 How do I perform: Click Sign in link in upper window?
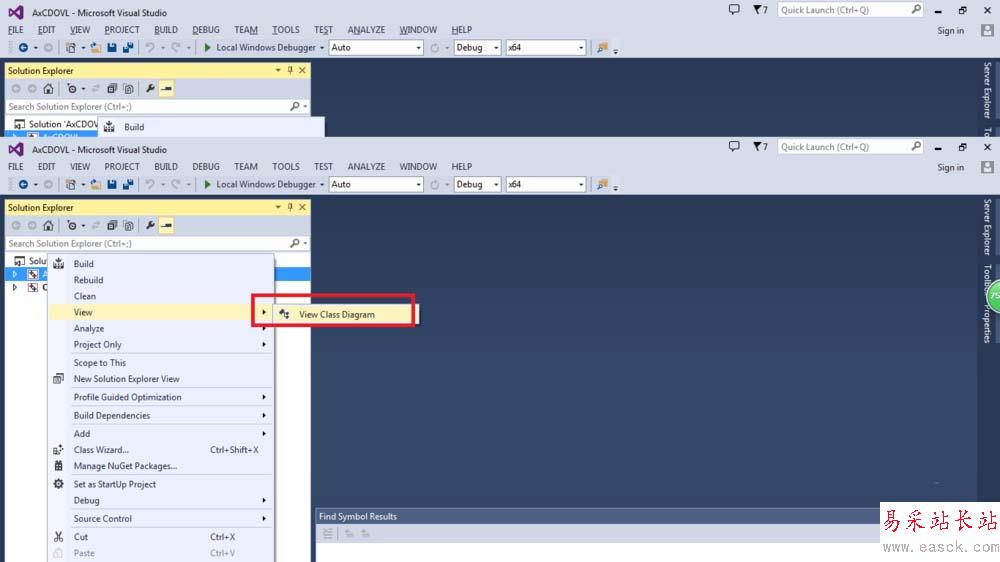[950, 31]
